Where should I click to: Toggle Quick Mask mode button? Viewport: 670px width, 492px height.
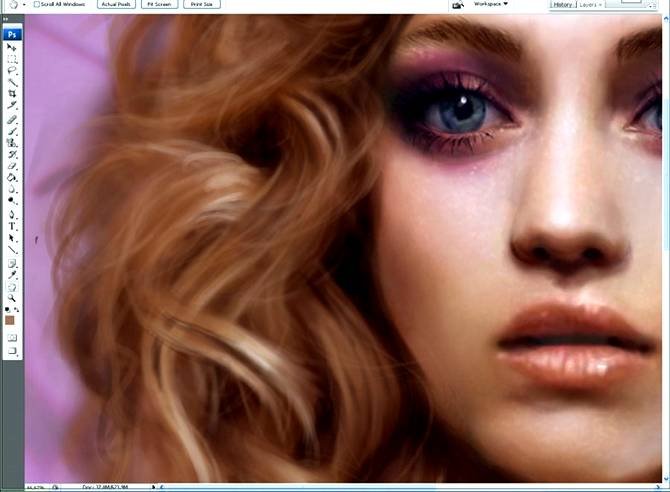coord(13,338)
